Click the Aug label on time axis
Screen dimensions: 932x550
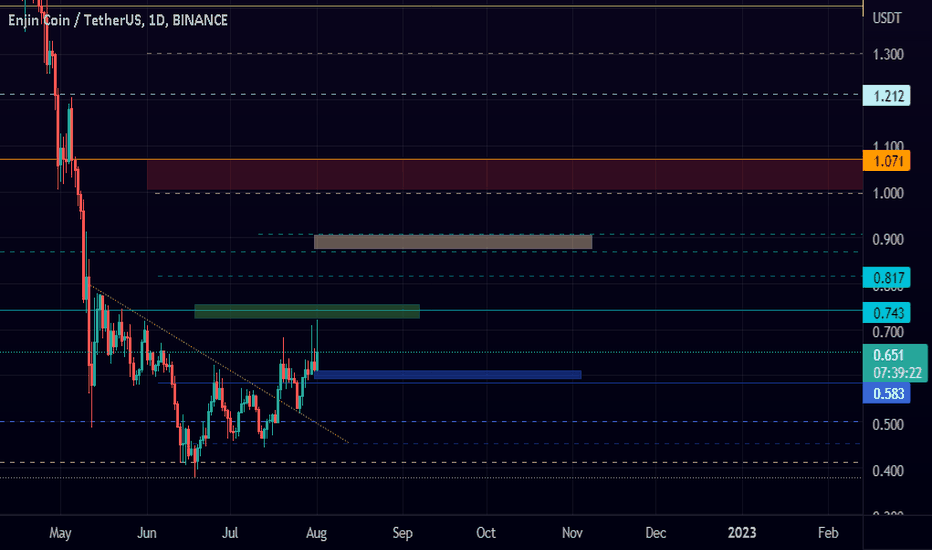[x=316, y=533]
